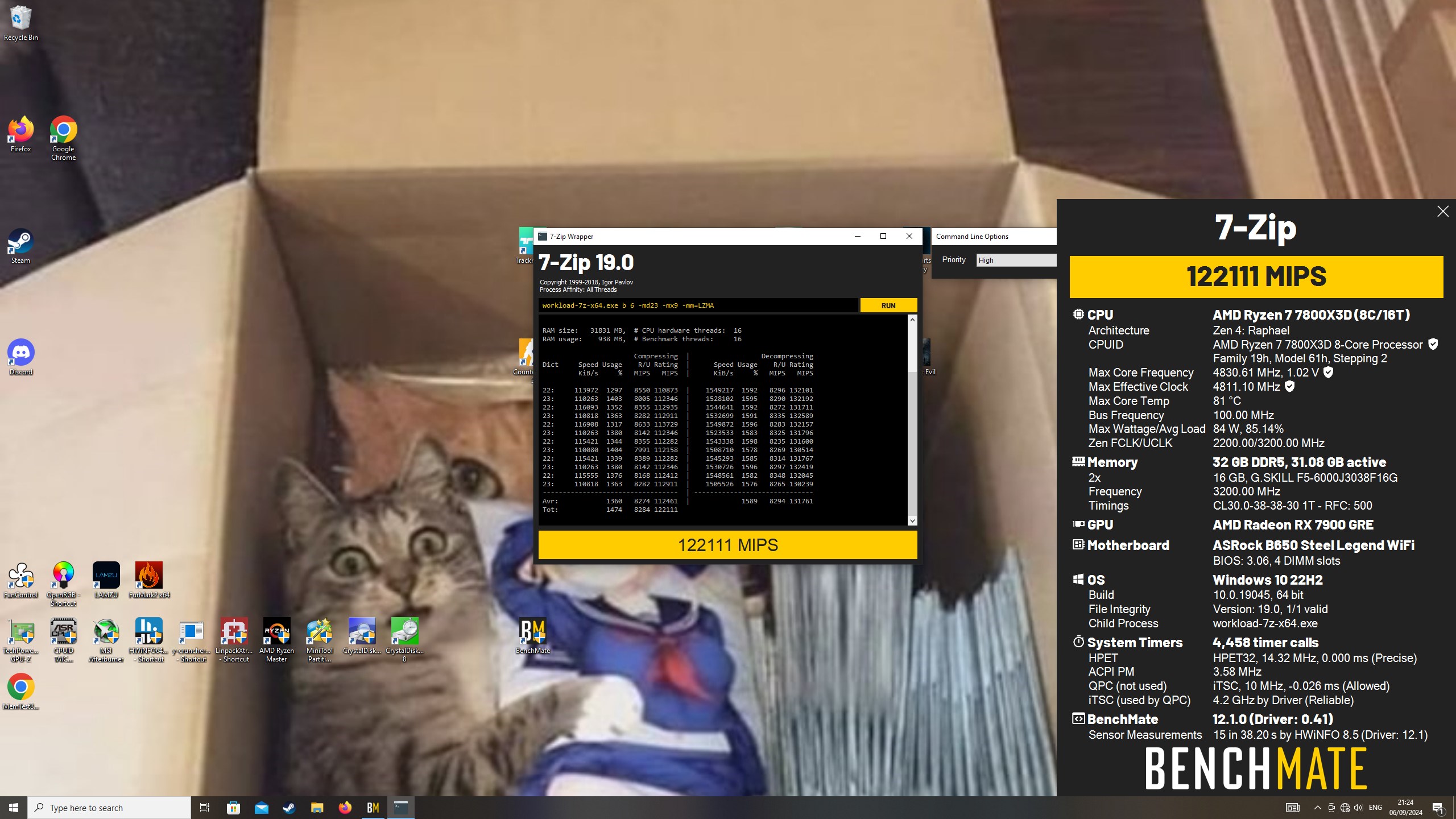This screenshot has width=1456, height=819.
Task: Select the FurMark2 x64 desktop icon
Action: pos(149,580)
